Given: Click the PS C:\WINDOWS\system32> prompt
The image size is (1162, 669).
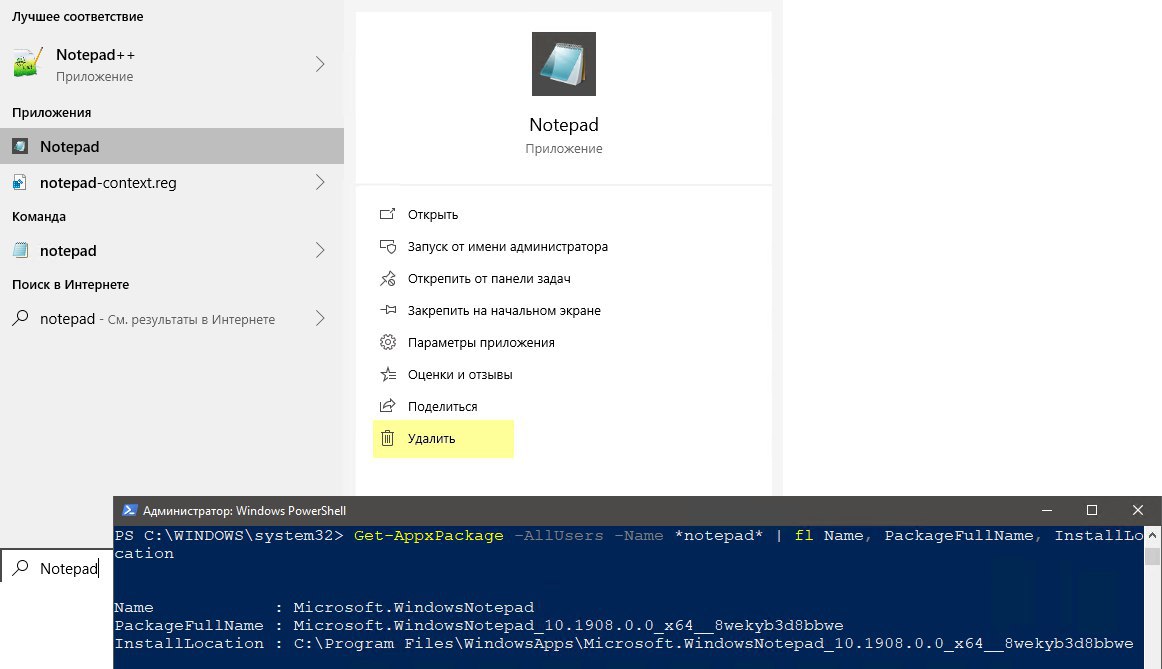Looking at the screenshot, I should click(x=229, y=536).
